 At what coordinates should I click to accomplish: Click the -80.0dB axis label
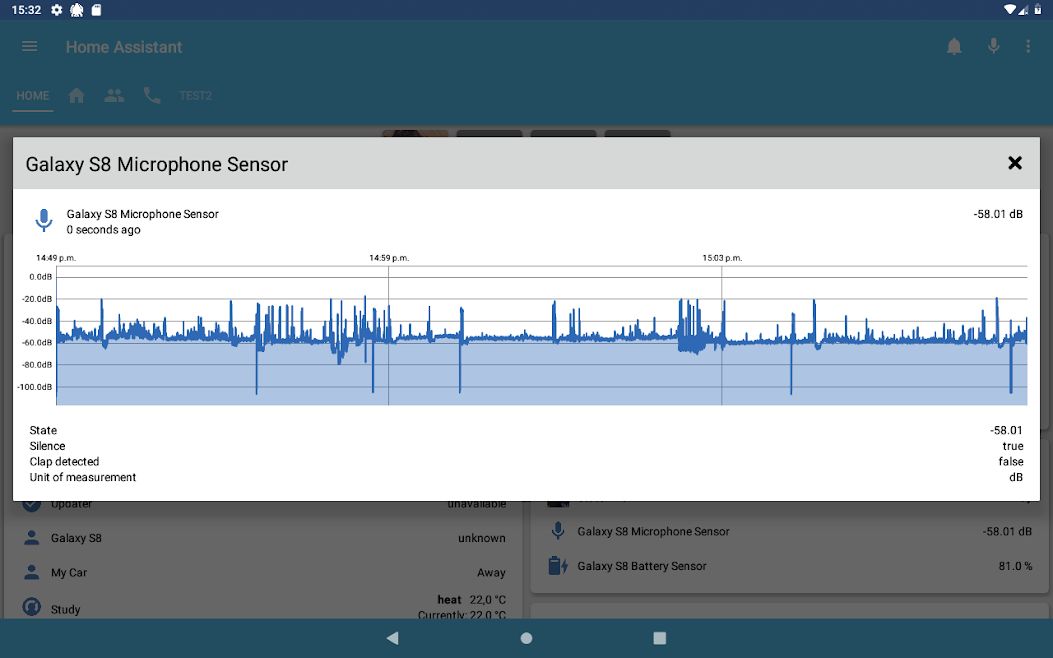tap(37, 365)
